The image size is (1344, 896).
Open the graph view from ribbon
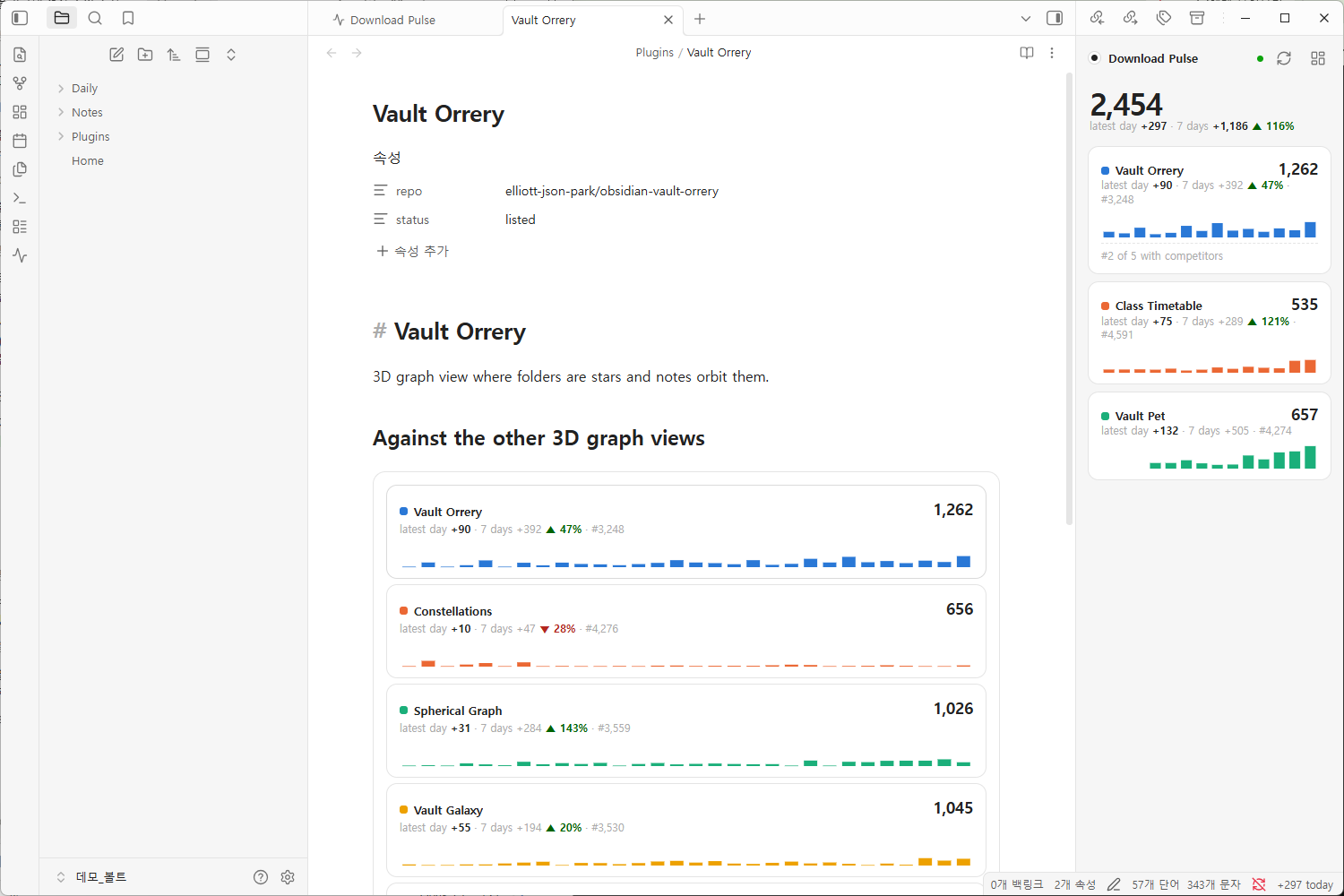click(x=20, y=83)
